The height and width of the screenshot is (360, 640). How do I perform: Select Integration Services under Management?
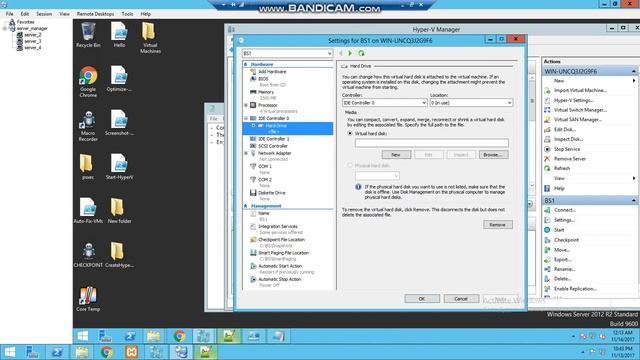pos(278,226)
